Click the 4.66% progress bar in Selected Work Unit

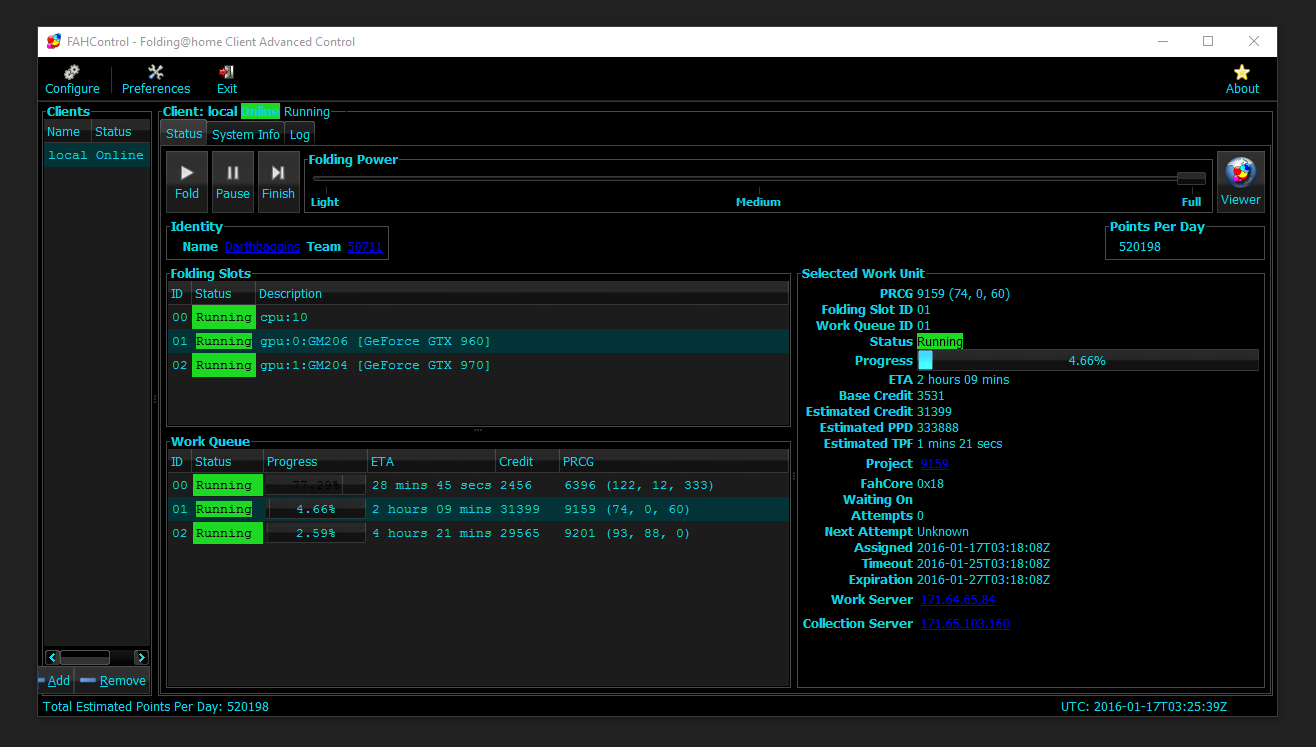coord(1087,360)
